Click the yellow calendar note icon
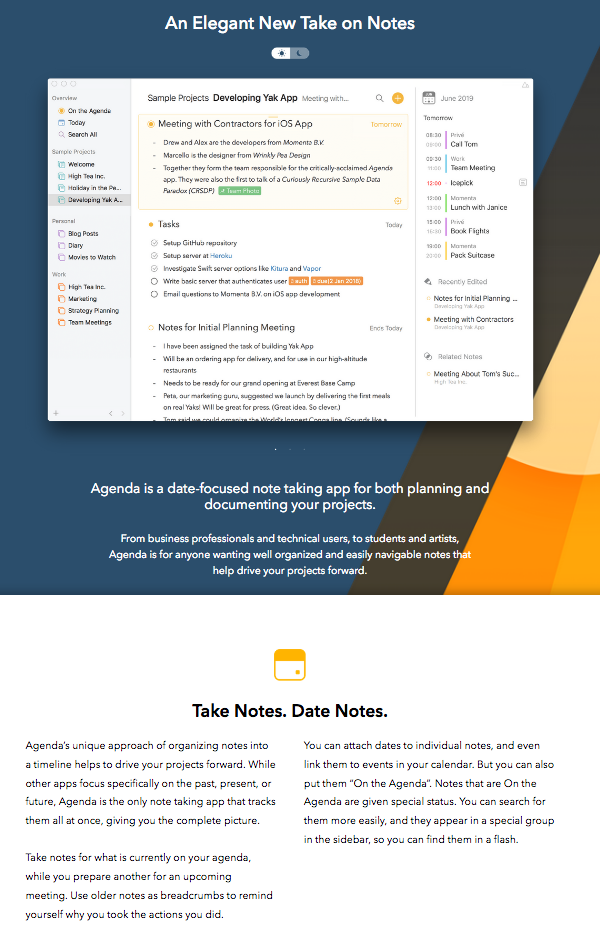The width and height of the screenshot is (600, 948). pyautogui.click(x=290, y=665)
